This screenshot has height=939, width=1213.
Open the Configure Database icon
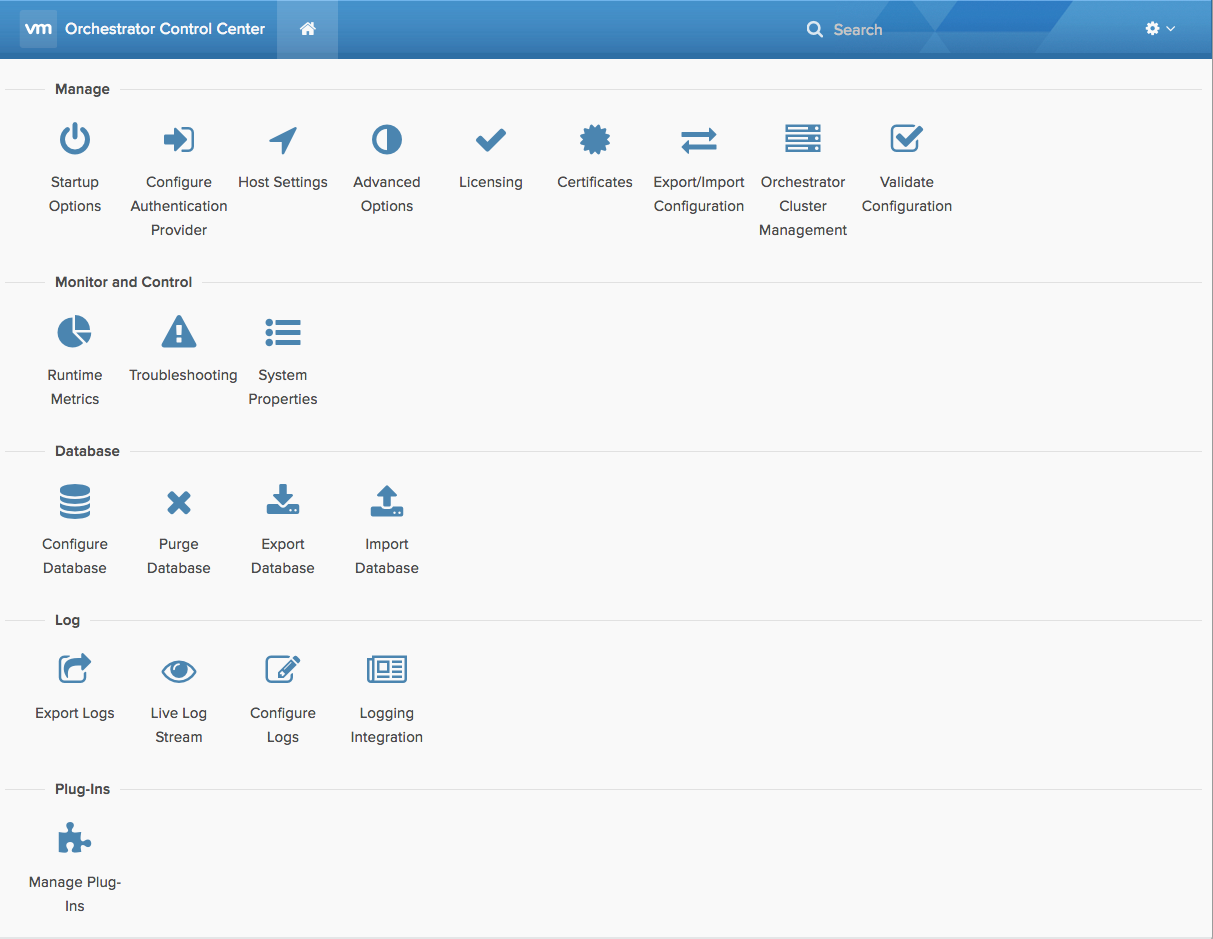[75, 501]
